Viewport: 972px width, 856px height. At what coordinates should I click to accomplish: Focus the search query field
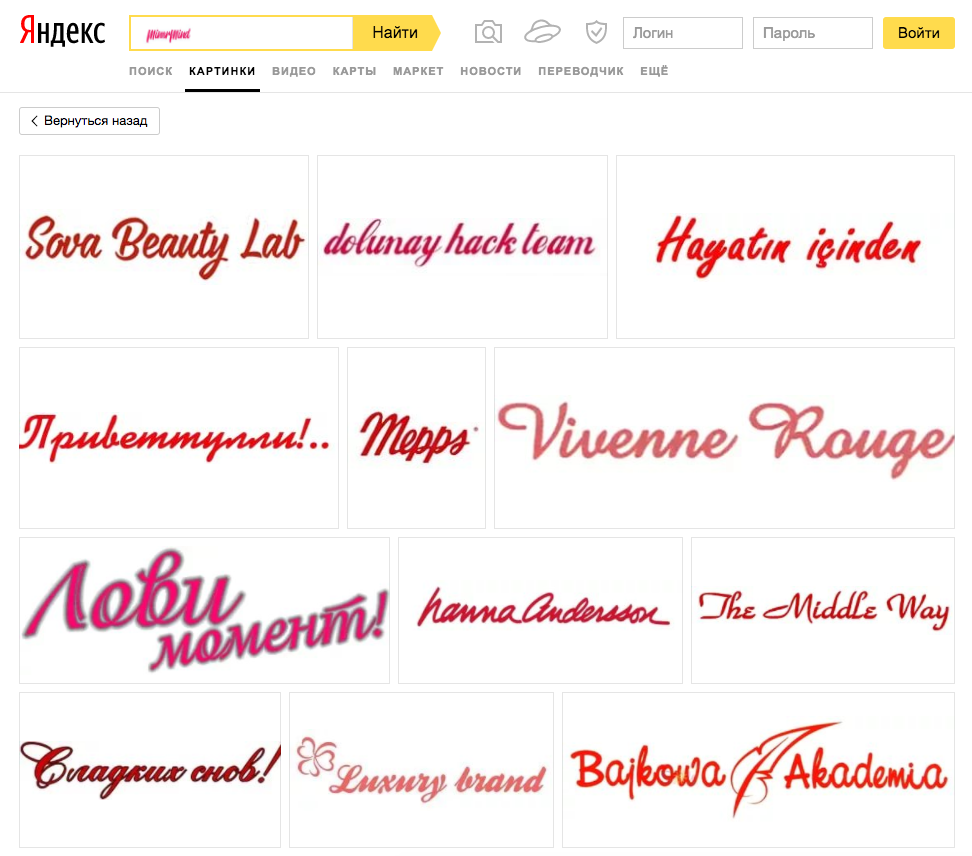pos(241,33)
